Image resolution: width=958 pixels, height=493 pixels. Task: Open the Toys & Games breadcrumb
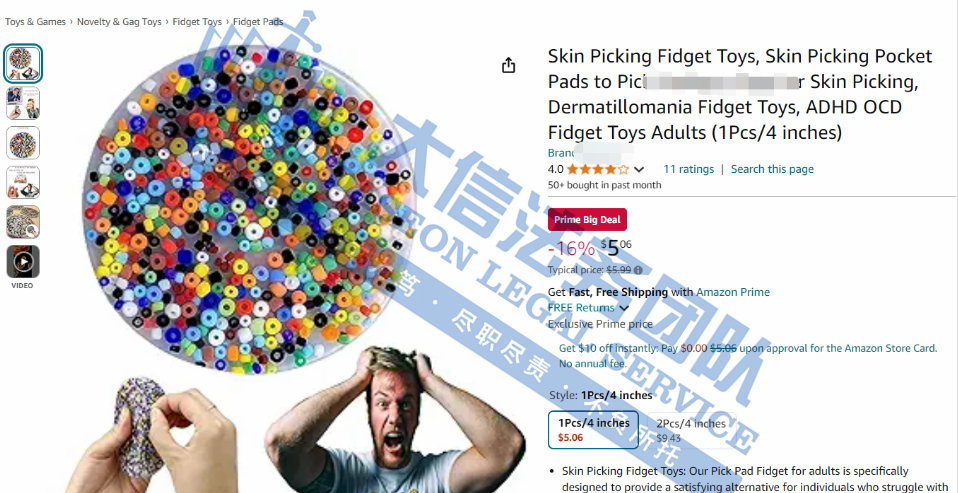(35, 21)
